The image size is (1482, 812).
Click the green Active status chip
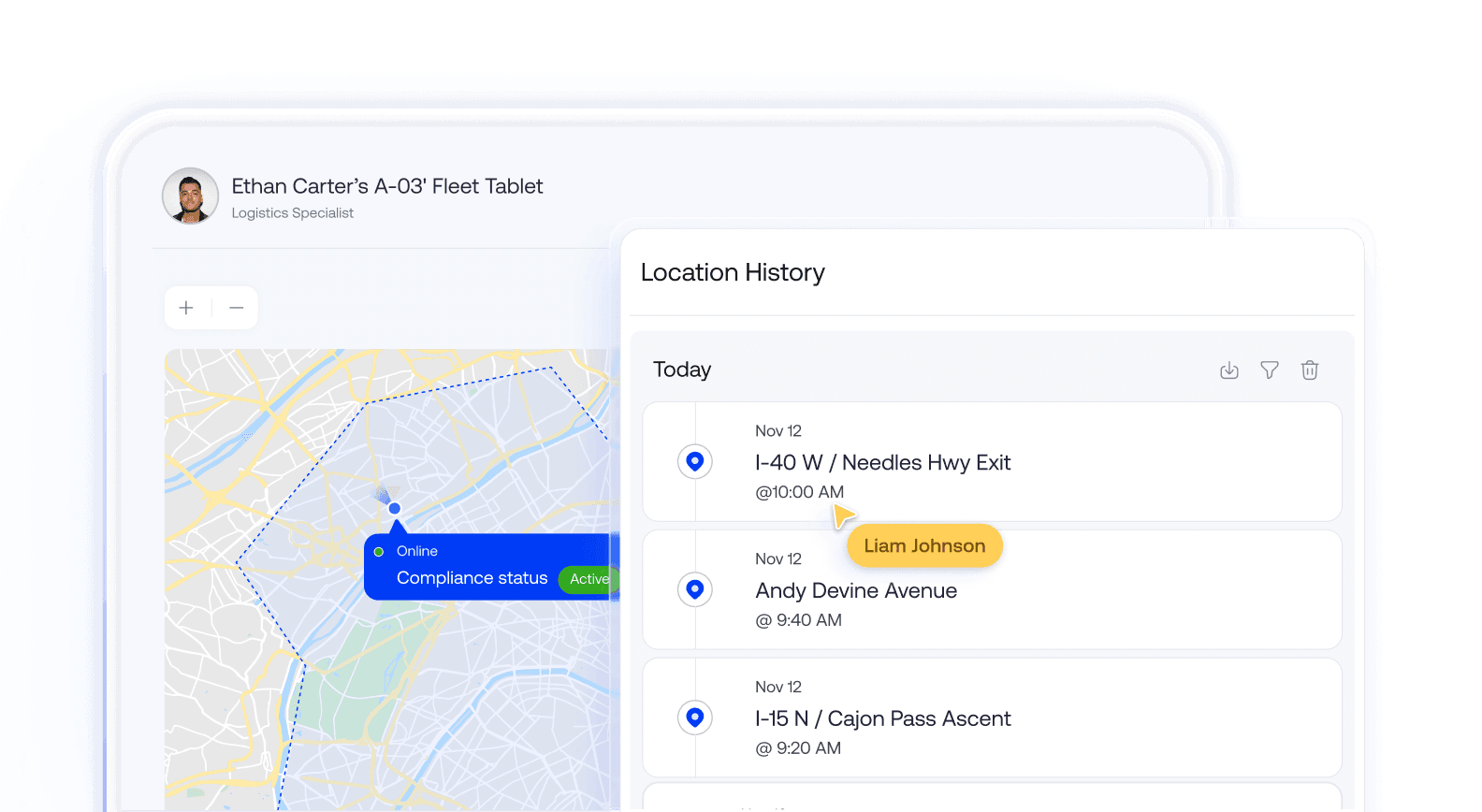(x=588, y=579)
